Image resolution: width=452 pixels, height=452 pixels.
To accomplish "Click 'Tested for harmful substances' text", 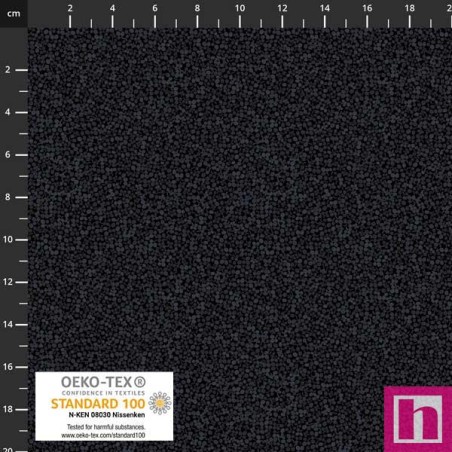I will click(x=106, y=427).
